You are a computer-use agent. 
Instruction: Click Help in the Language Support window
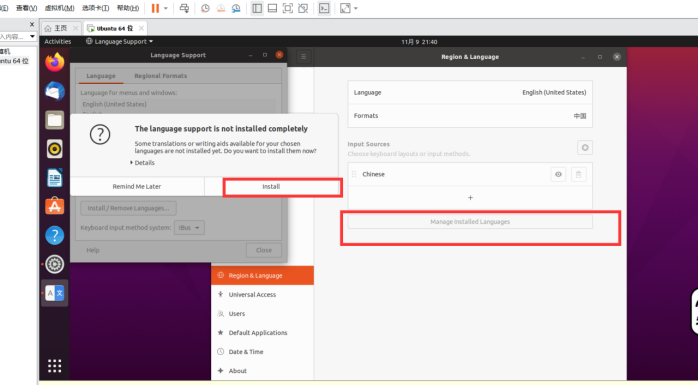tap(93, 250)
